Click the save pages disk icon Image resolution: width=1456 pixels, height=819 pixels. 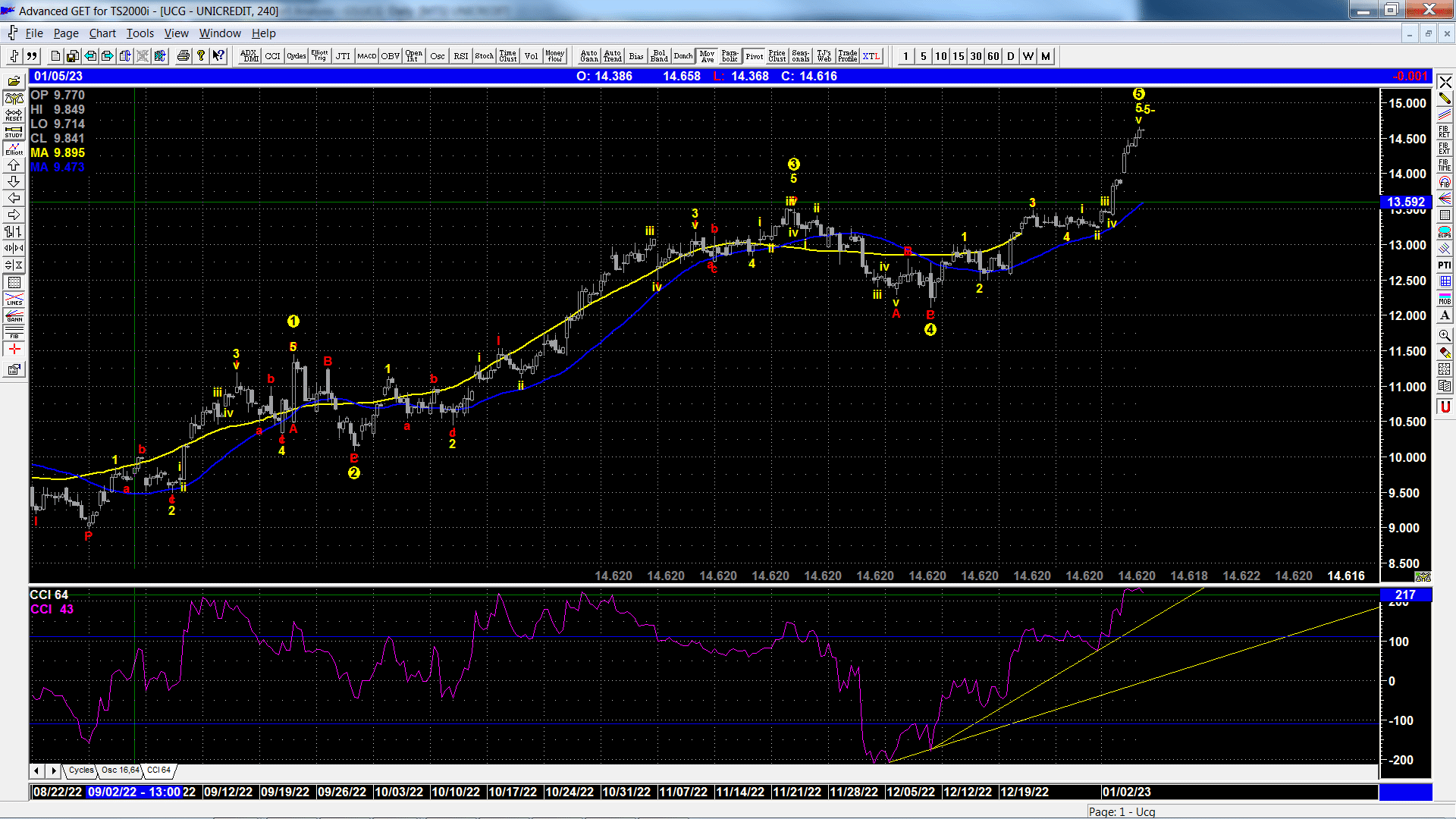pos(73,56)
